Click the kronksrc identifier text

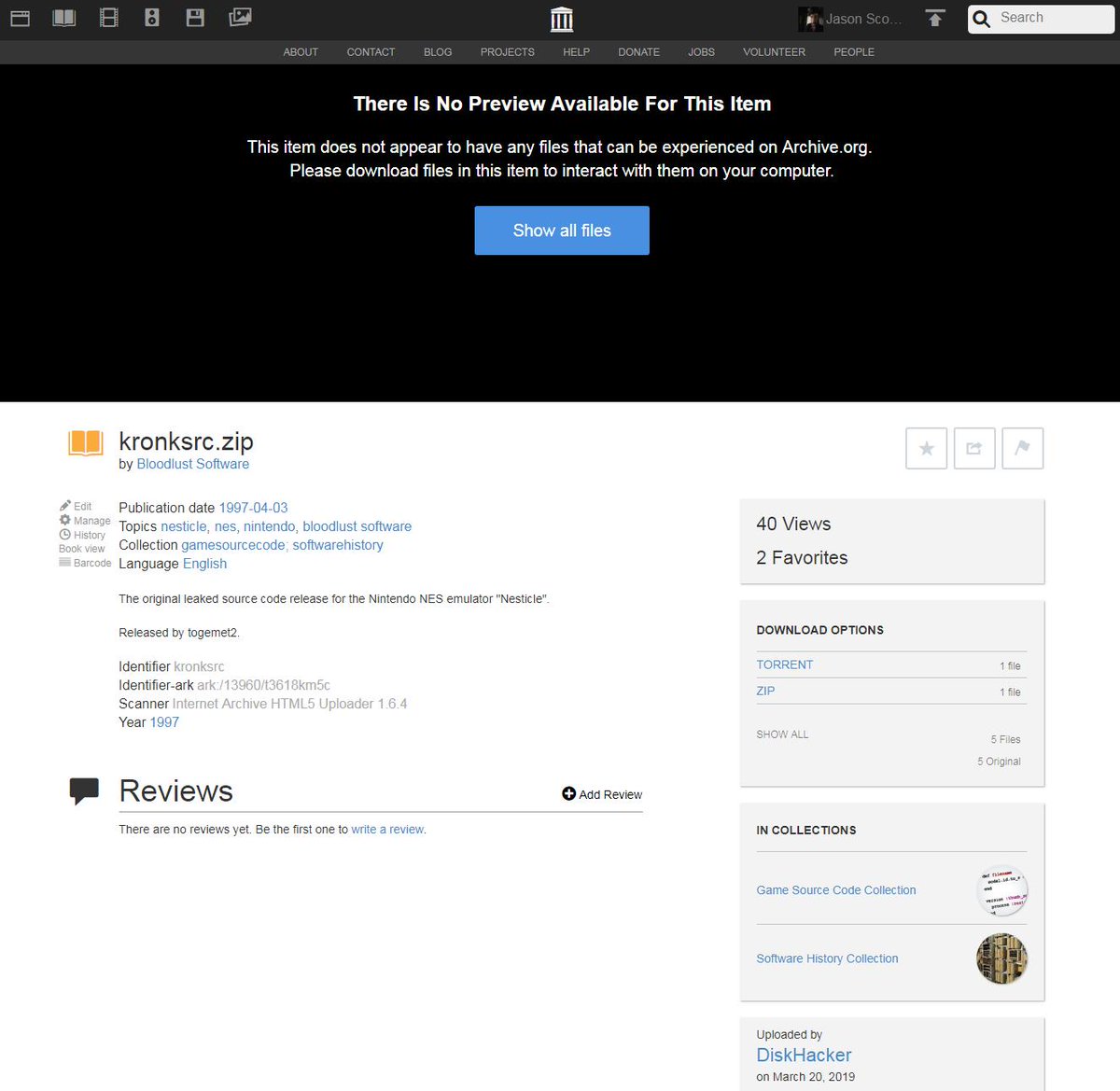[x=199, y=666]
